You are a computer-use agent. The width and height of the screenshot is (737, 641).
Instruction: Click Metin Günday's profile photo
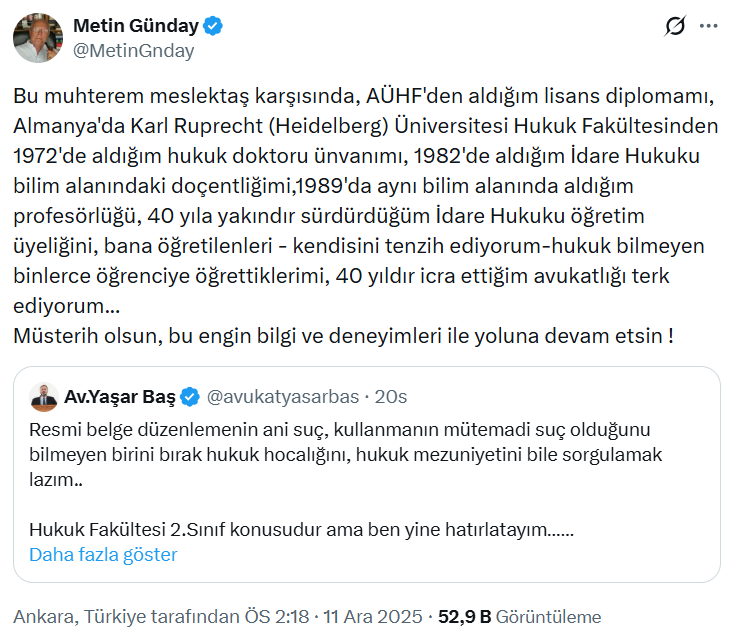38,38
